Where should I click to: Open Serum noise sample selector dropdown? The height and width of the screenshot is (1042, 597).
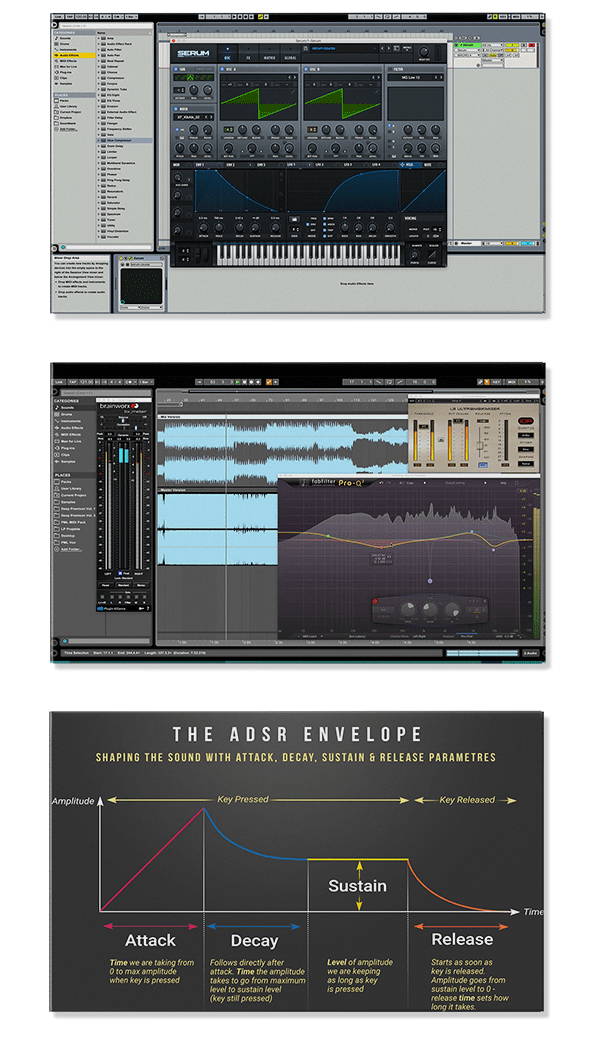point(192,117)
